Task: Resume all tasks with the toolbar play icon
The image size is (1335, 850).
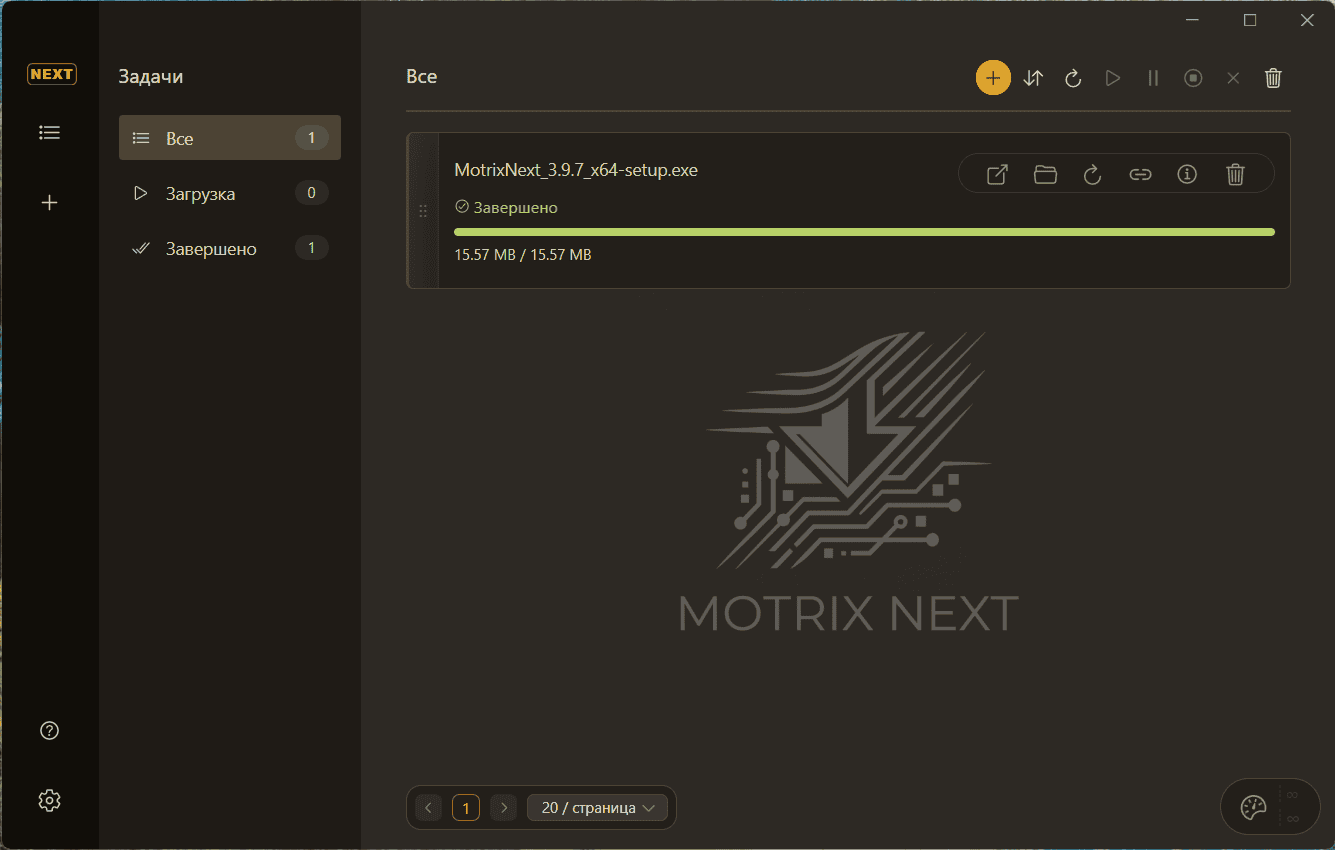Action: click(1113, 78)
